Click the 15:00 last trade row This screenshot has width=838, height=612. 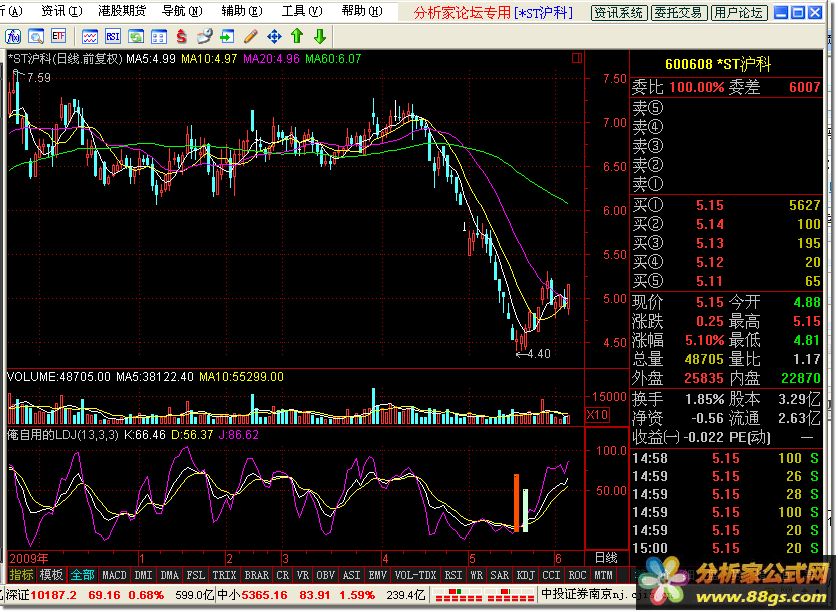(726, 548)
